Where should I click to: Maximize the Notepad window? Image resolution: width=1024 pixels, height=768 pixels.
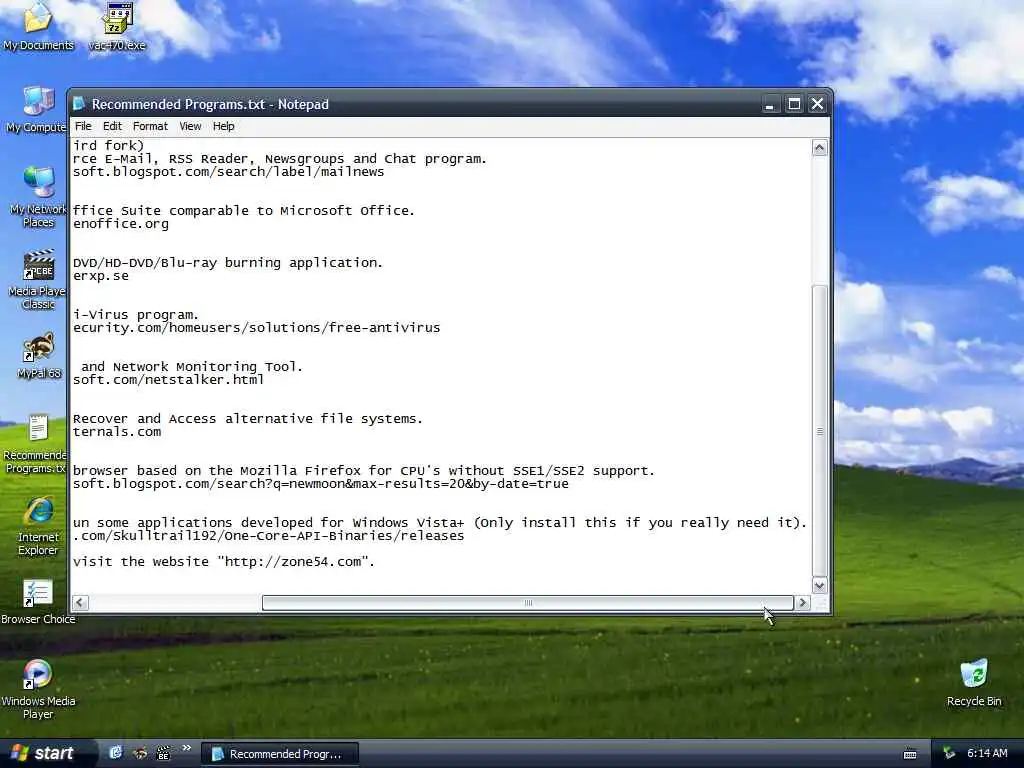(x=793, y=104)
